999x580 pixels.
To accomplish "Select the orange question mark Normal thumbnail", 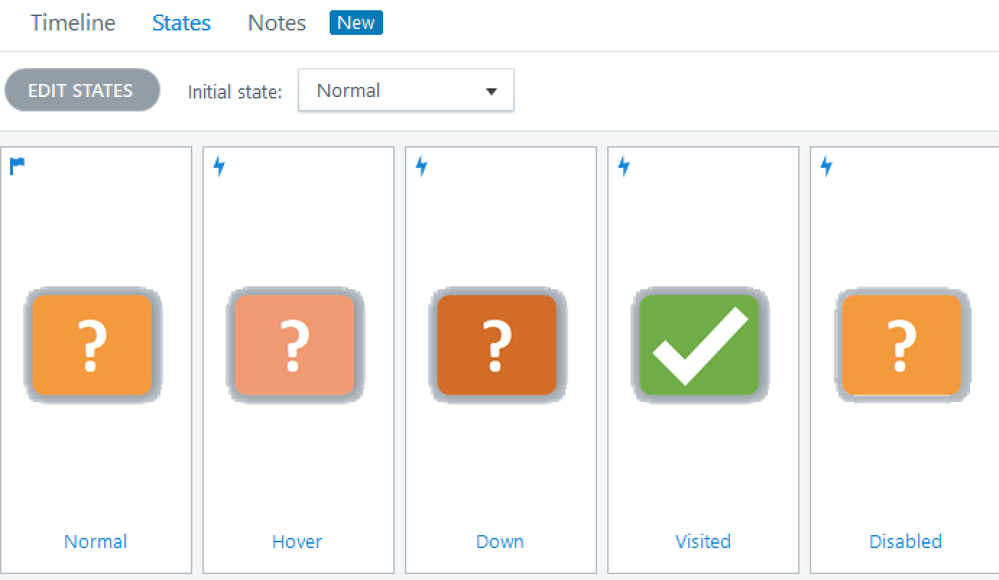I will (x=92, y=345).
